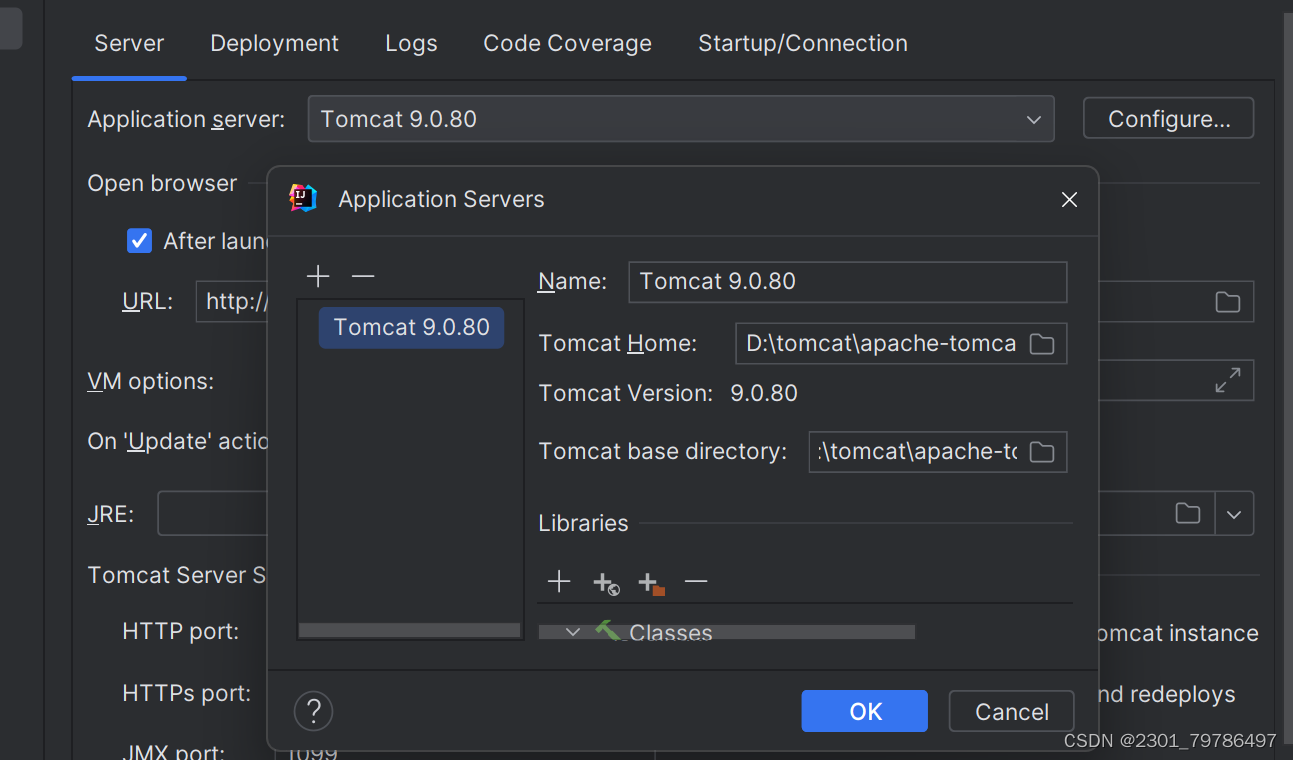Add library from URL globe-plus icon

tap(606, 583)
